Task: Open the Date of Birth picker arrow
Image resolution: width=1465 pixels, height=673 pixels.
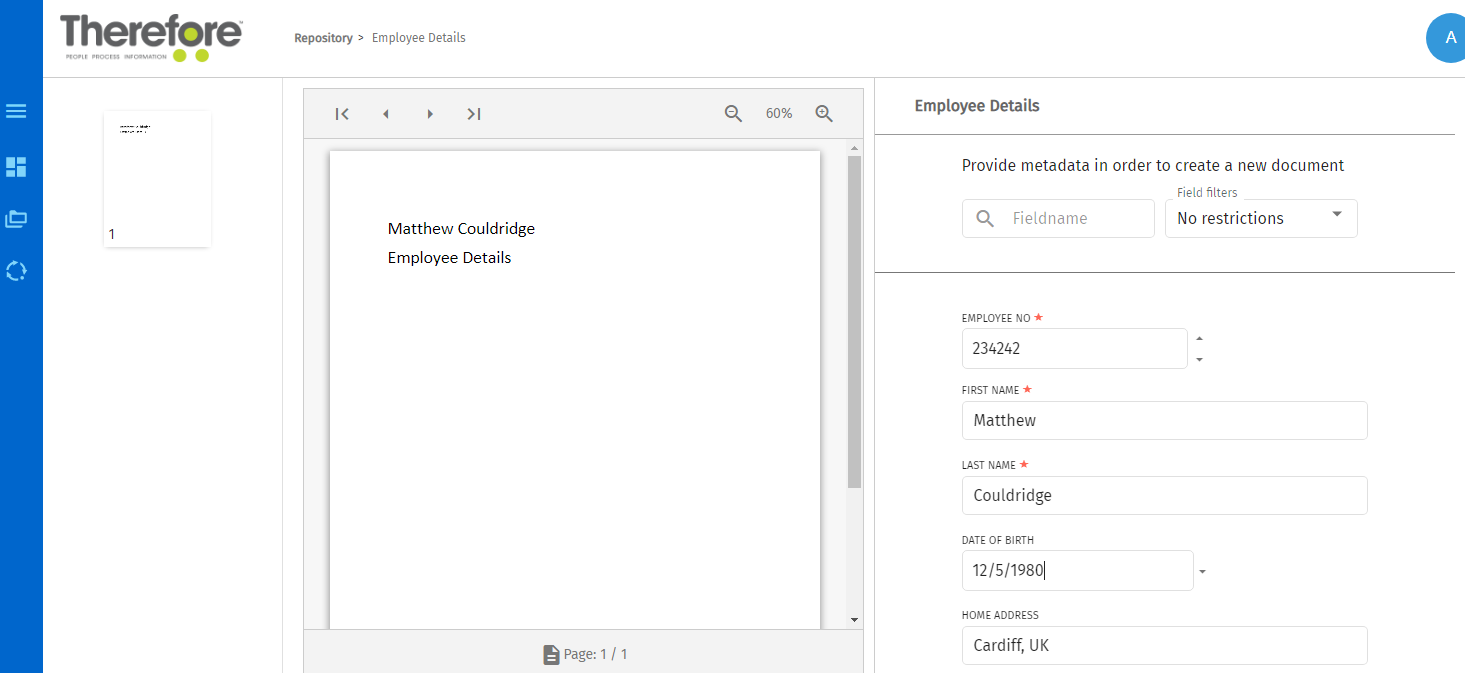Action: [1202, 572]
